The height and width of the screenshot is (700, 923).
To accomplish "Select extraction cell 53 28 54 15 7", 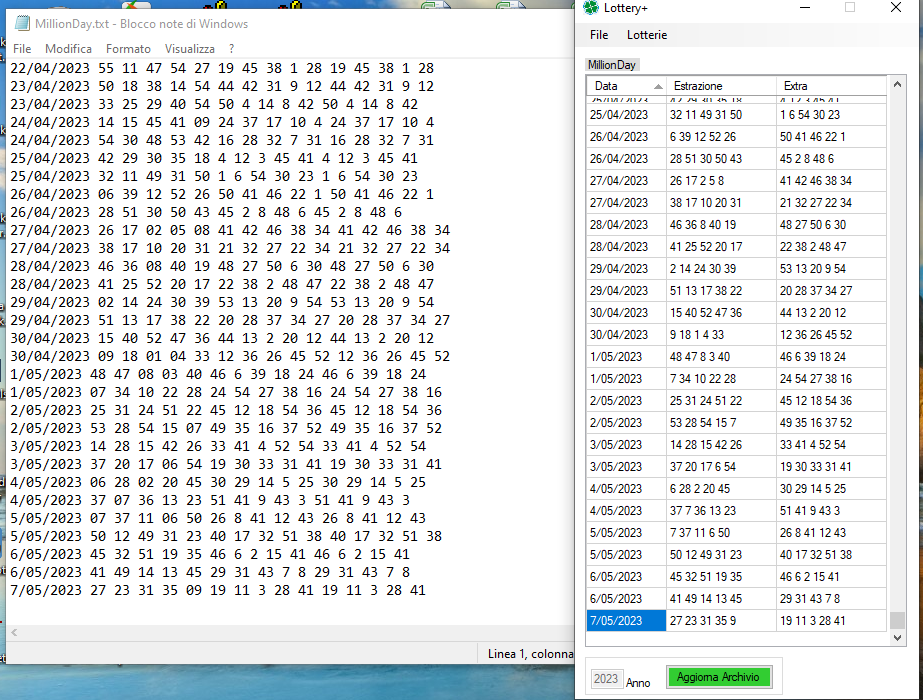I will click(721, 423).
